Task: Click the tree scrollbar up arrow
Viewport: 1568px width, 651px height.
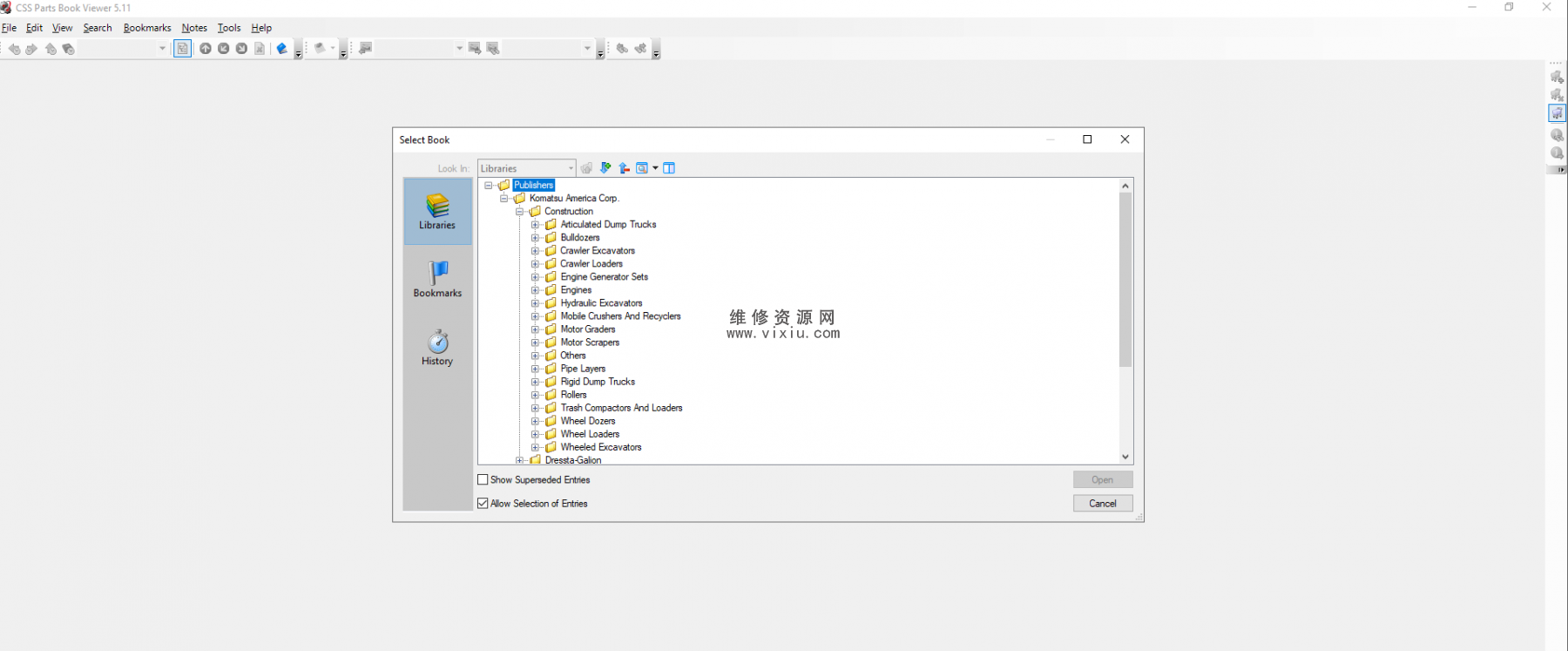Action: tap(1125, 186)
